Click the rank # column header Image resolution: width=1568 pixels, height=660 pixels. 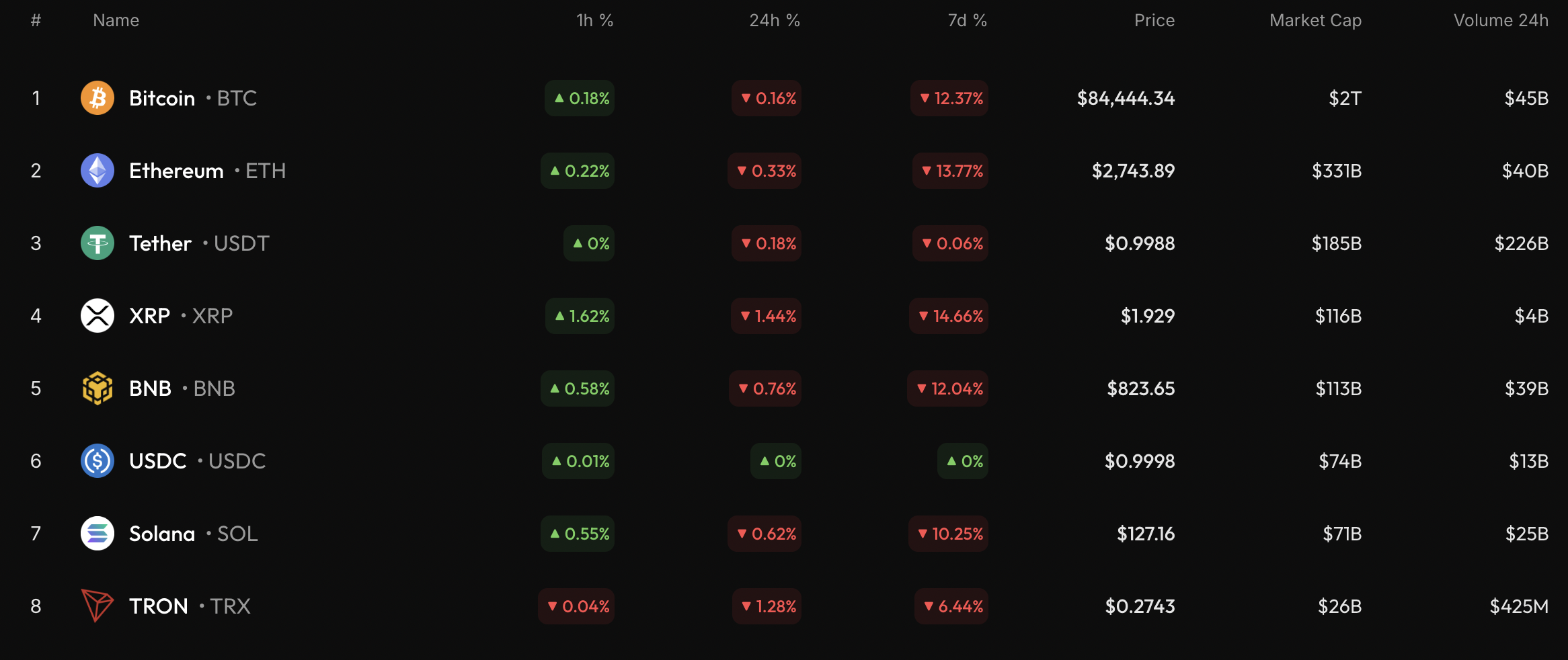point(36,20)
